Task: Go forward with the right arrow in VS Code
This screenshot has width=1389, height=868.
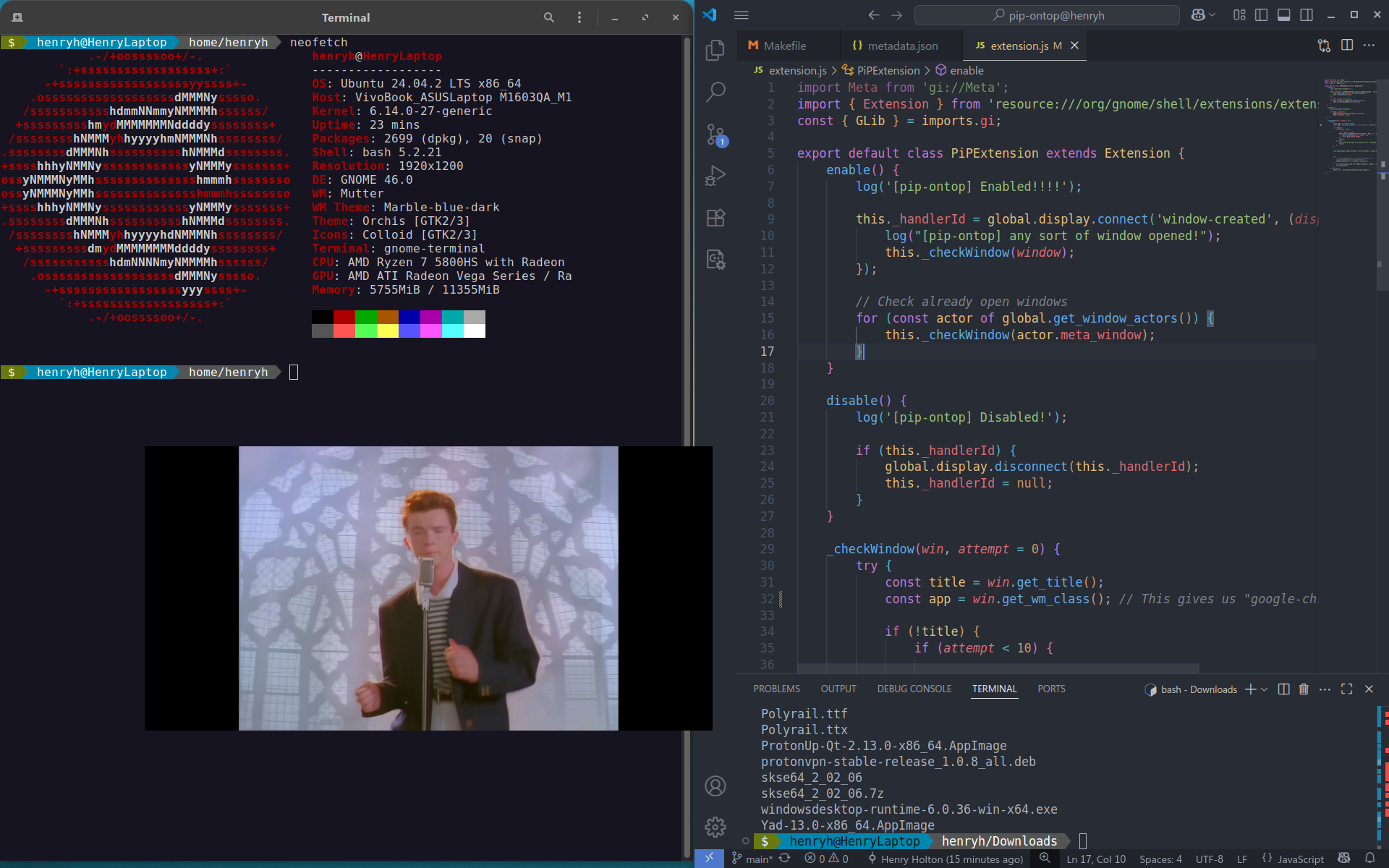Action: click(x=897, y=15)
